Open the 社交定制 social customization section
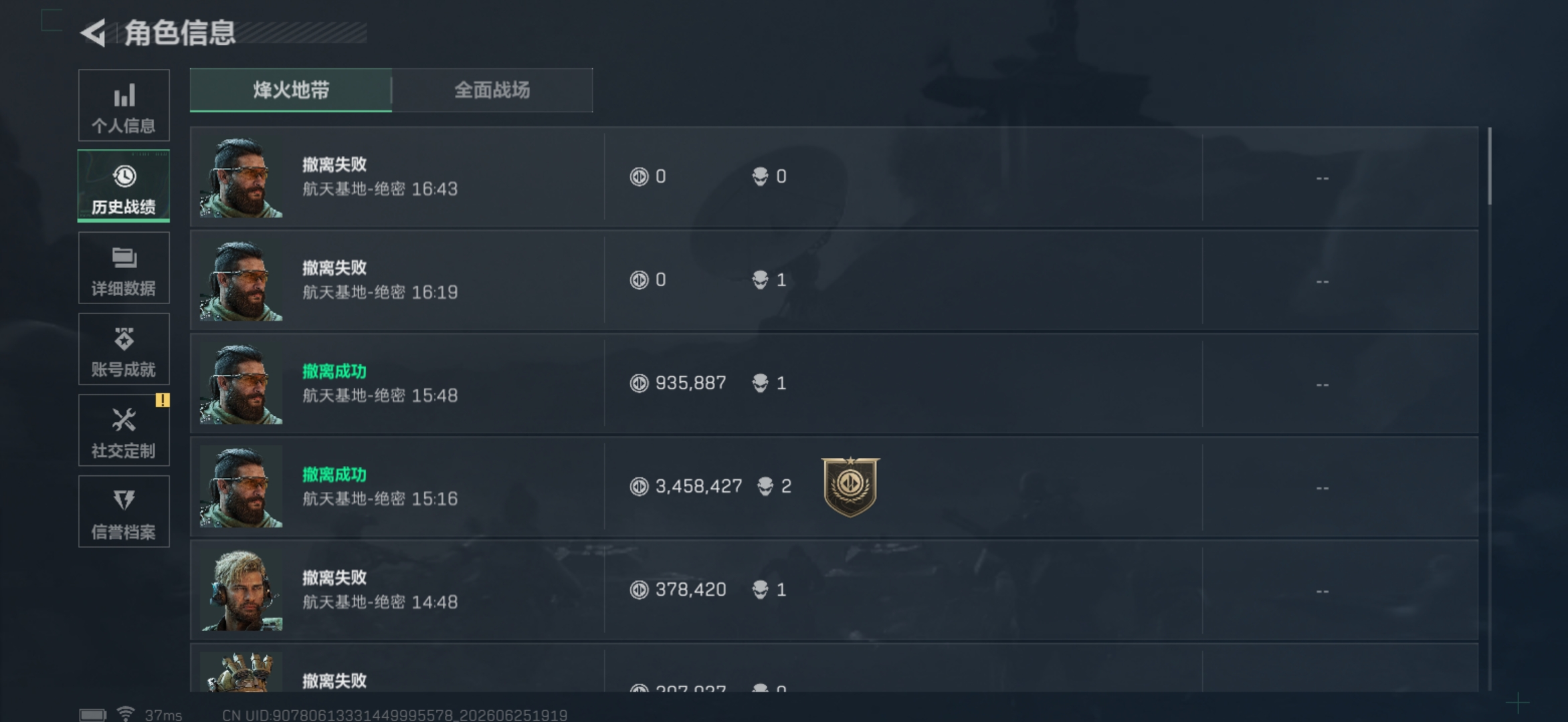Image resolution: width=1568 pixels, height=722 pixels. (124, 431)
